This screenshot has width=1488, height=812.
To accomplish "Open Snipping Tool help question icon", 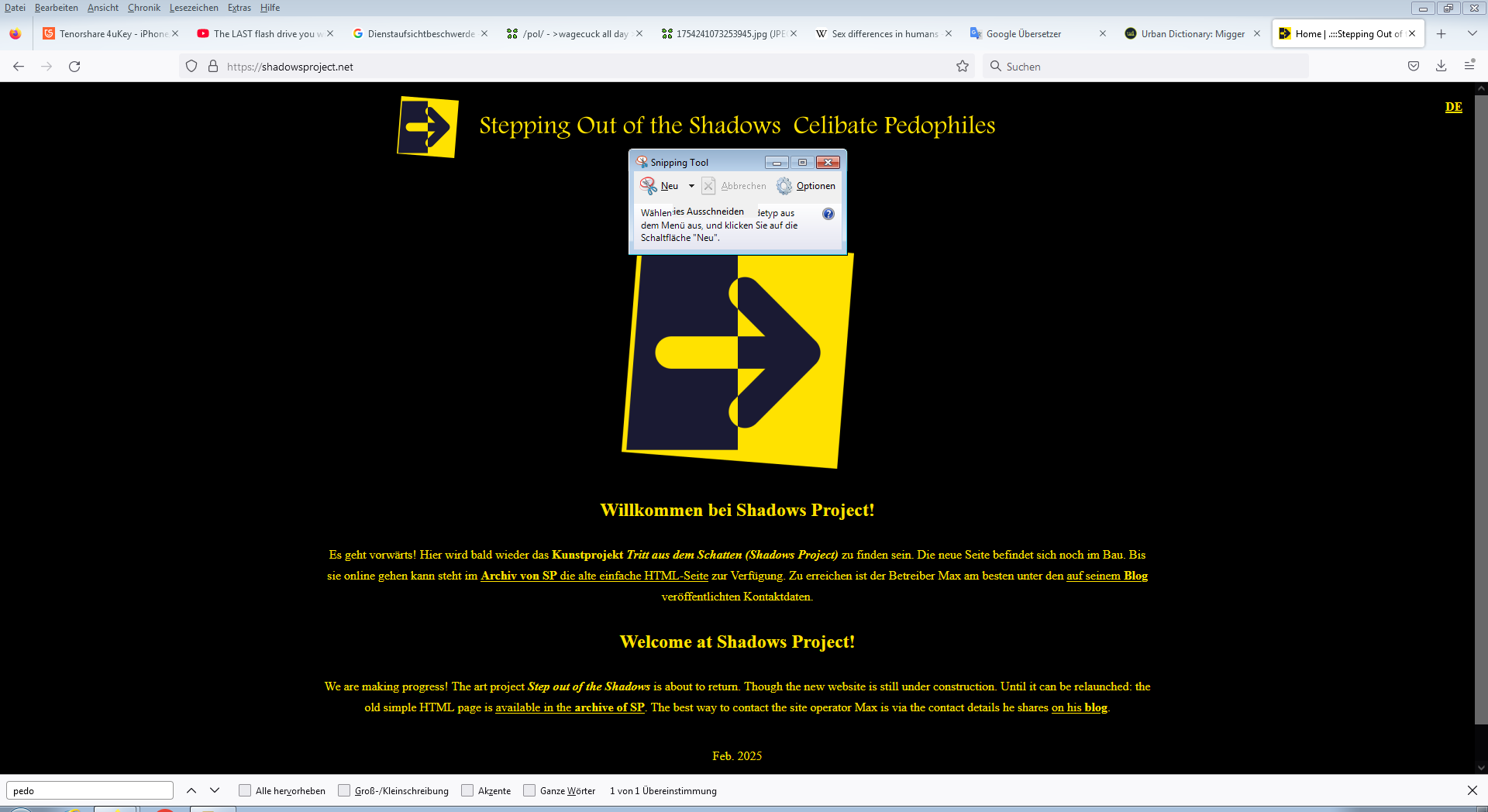I will coord(828,214).
